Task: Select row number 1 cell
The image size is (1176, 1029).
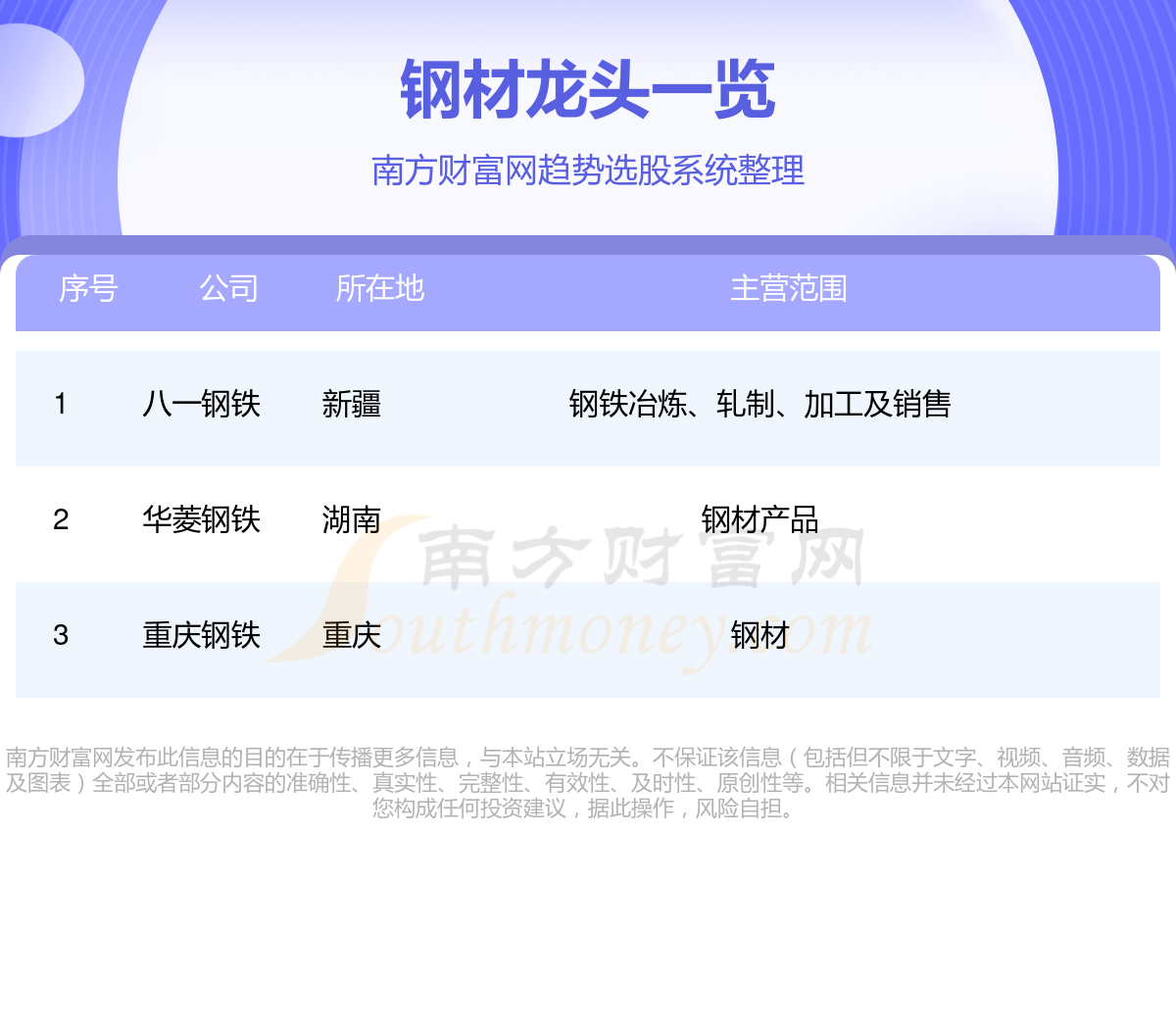Action: pos(61,404)
